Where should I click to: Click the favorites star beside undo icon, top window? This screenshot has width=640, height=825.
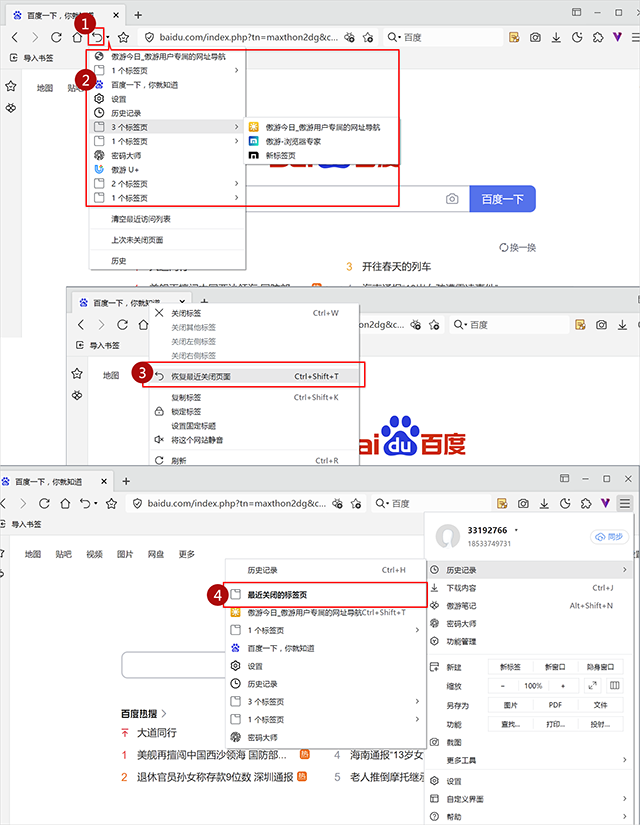click(123, 37)
